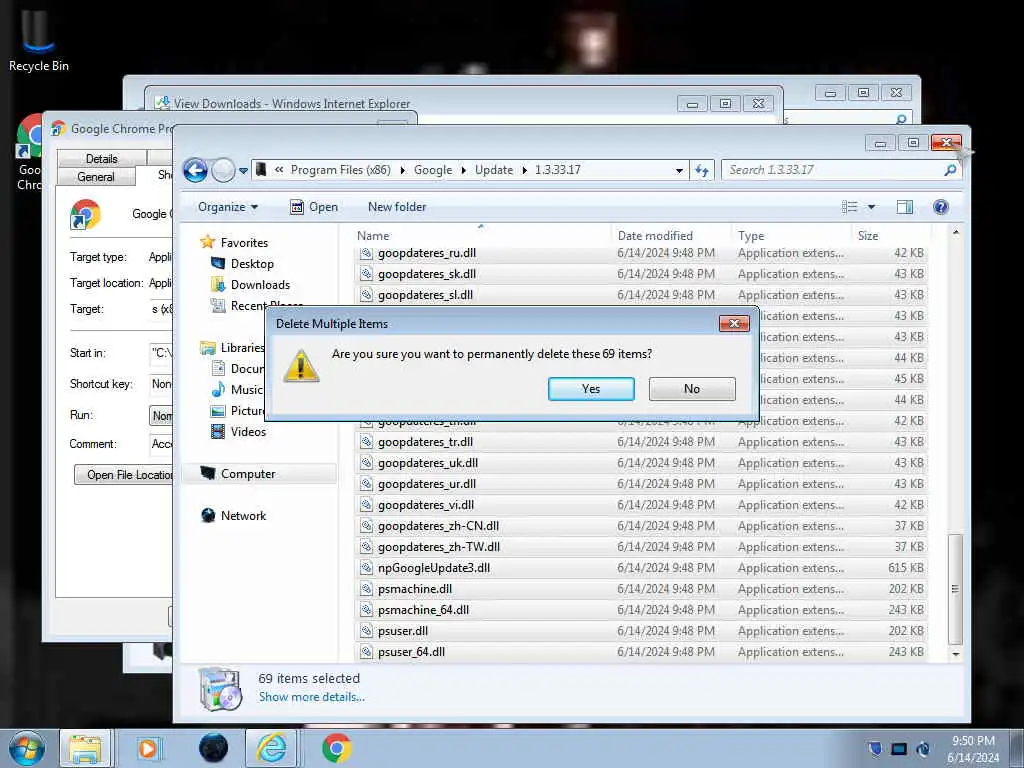Click the npGoogleUpdate3.dll file icon

[366, 568]
